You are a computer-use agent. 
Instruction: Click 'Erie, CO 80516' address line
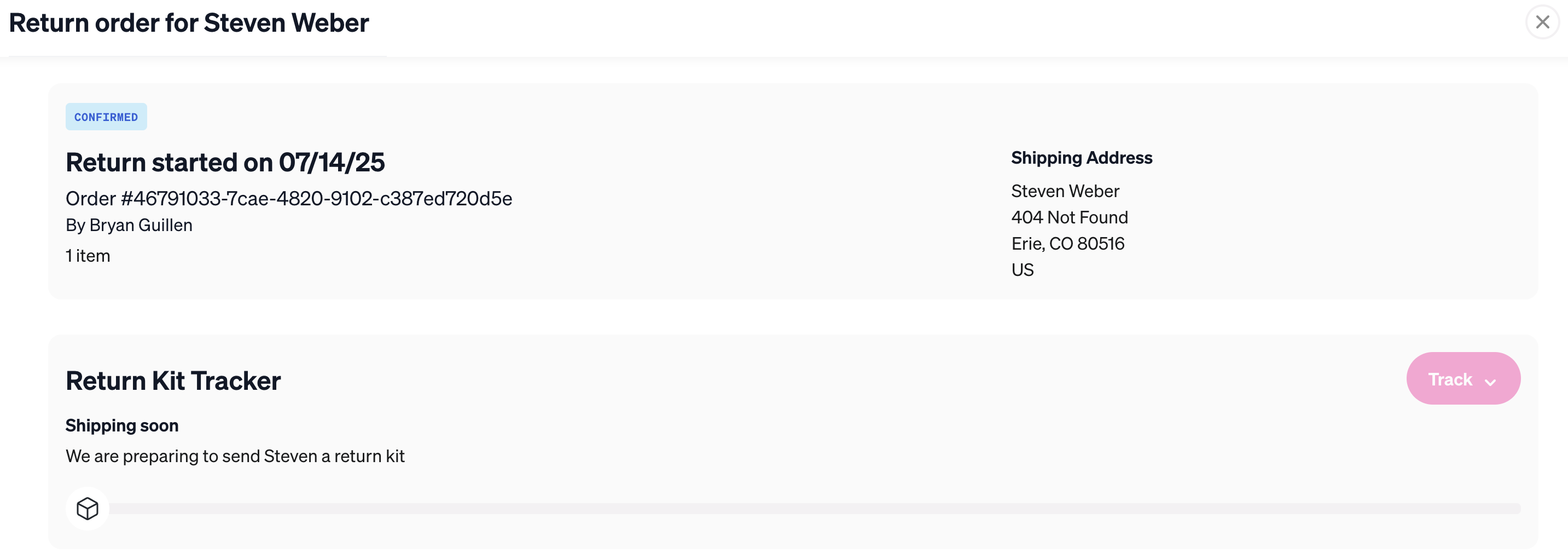[x=1067, y=244]
